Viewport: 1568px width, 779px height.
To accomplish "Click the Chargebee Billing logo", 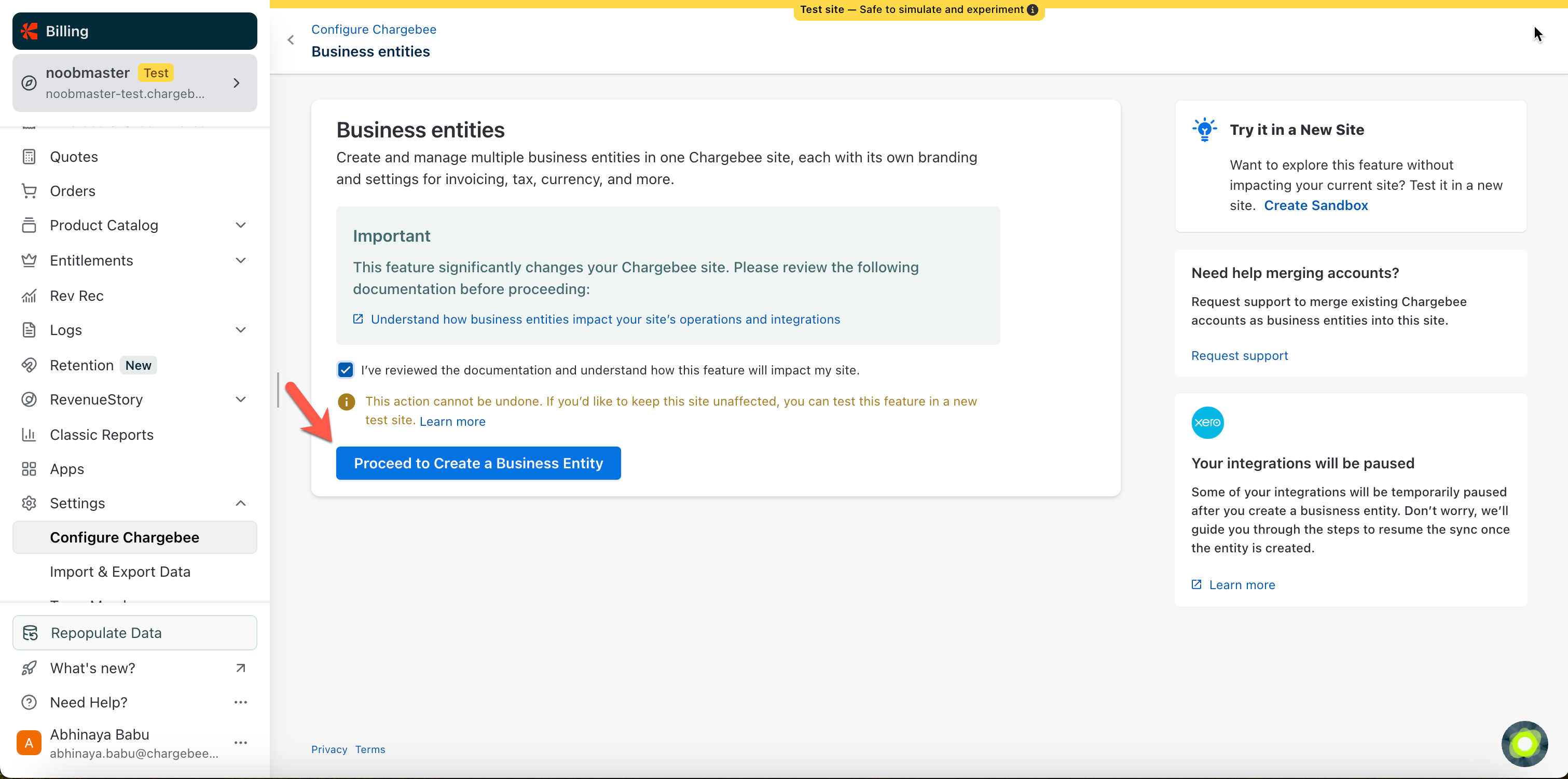I will point(29,31).
